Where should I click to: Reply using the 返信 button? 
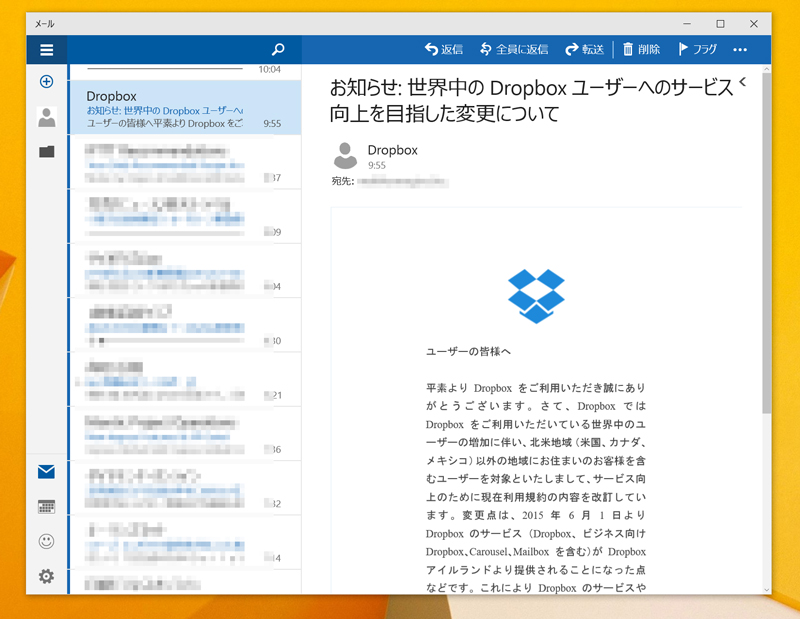pyautogui.click(x=444, y=49)
